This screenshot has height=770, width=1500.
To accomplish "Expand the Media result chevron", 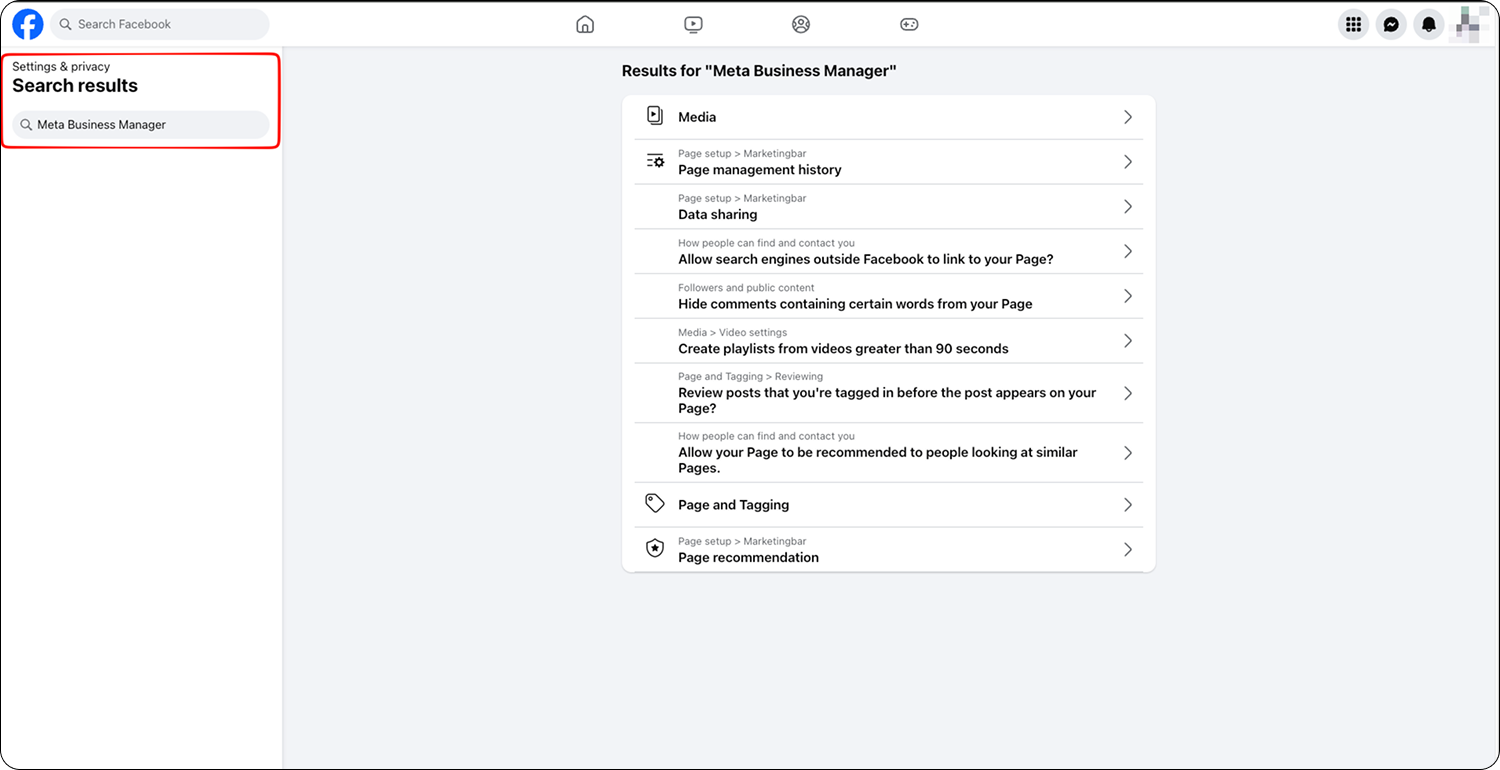I will point(1128,117).
